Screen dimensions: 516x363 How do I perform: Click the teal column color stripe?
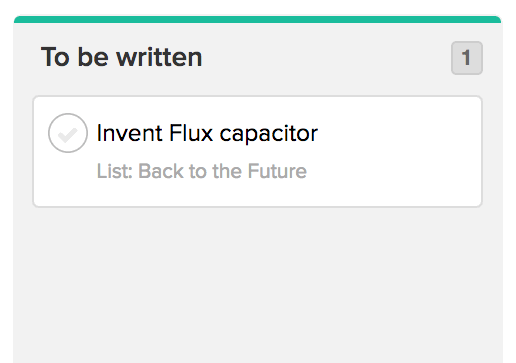[x=257, y=19]
